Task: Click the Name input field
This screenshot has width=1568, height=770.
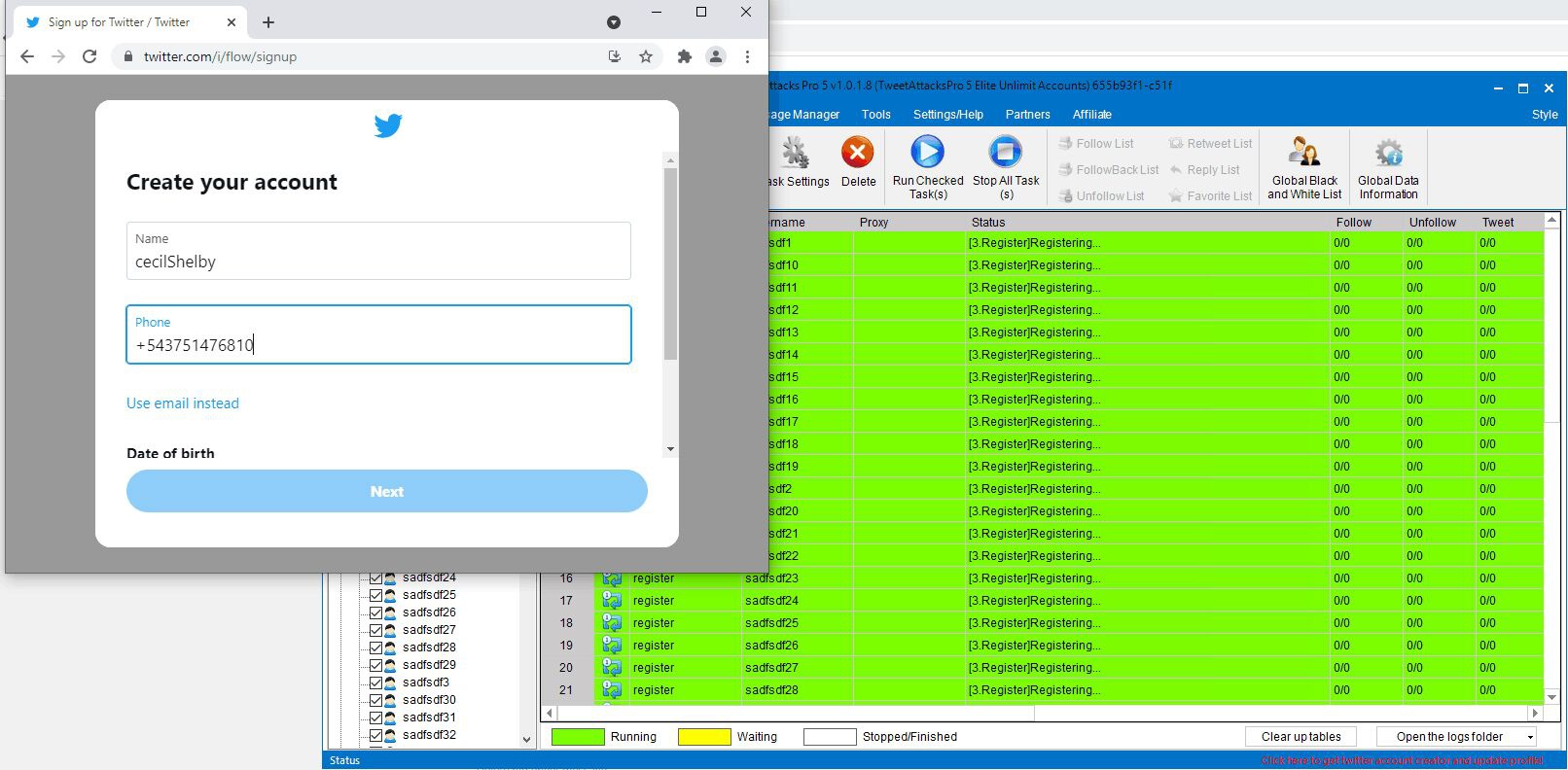Action: pyautogui.click(x=378, y=251)
